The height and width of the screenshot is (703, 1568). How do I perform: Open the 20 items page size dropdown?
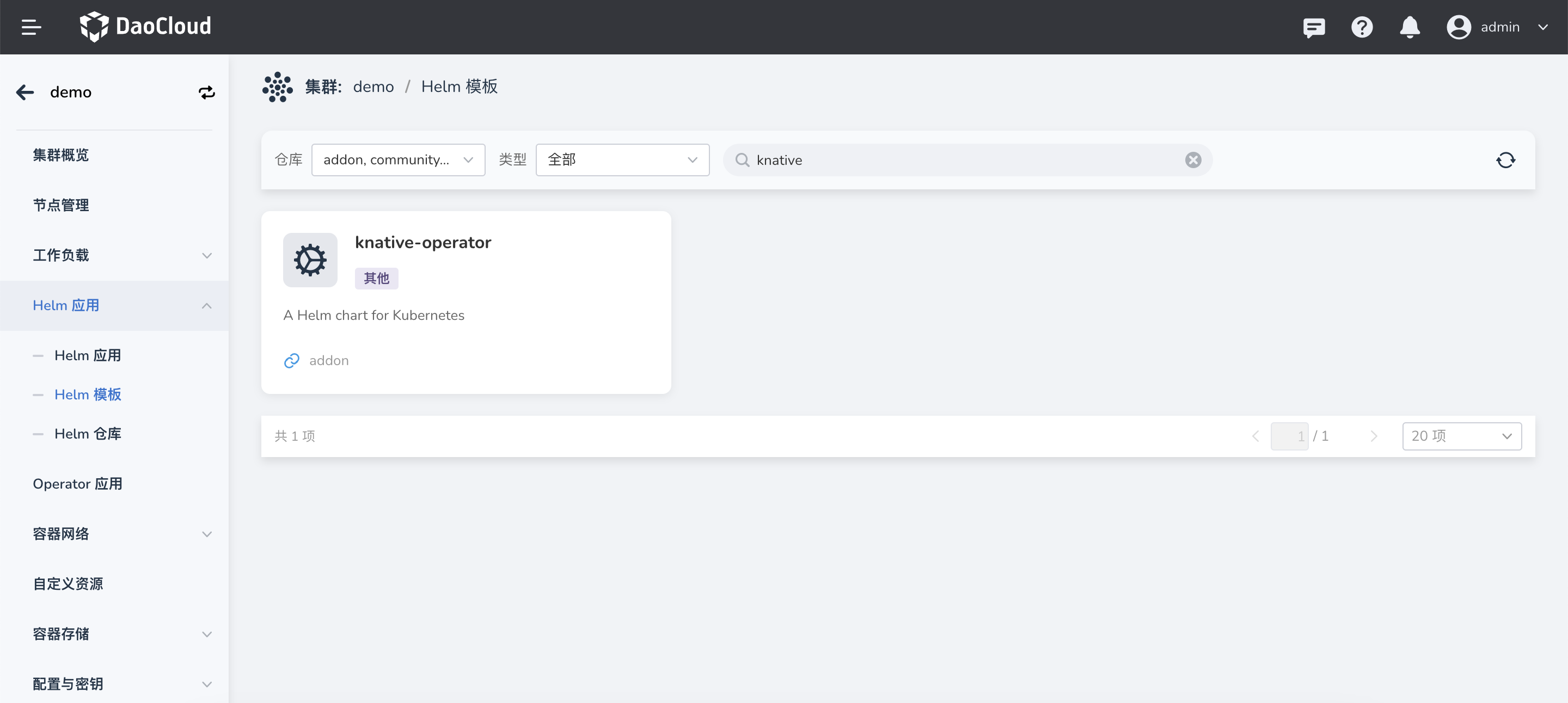pyautogui.click(x=1461, y=436)
